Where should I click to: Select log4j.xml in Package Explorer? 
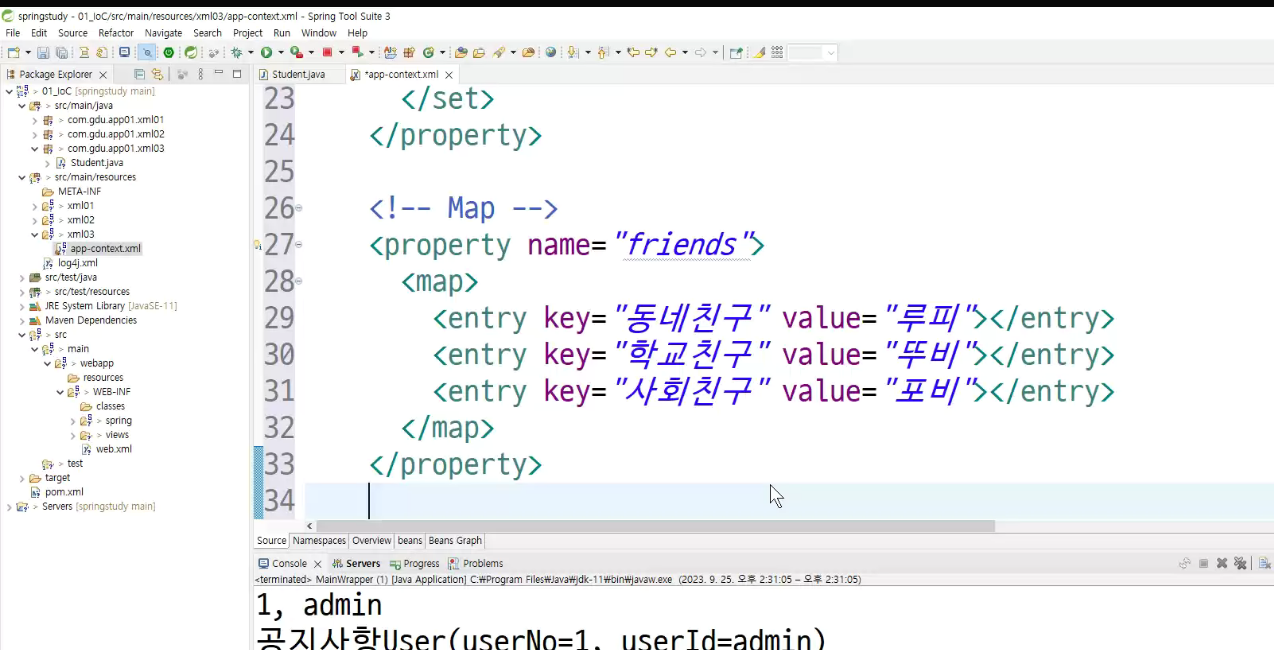click(77, 263)
